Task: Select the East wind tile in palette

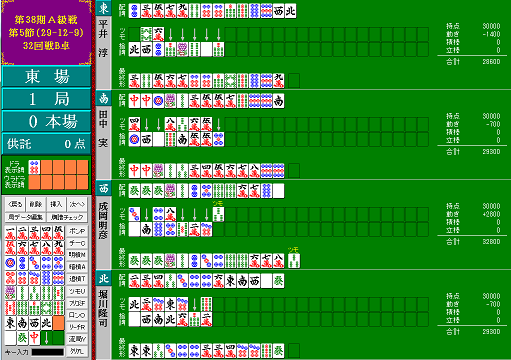Action: pos(10,323)
